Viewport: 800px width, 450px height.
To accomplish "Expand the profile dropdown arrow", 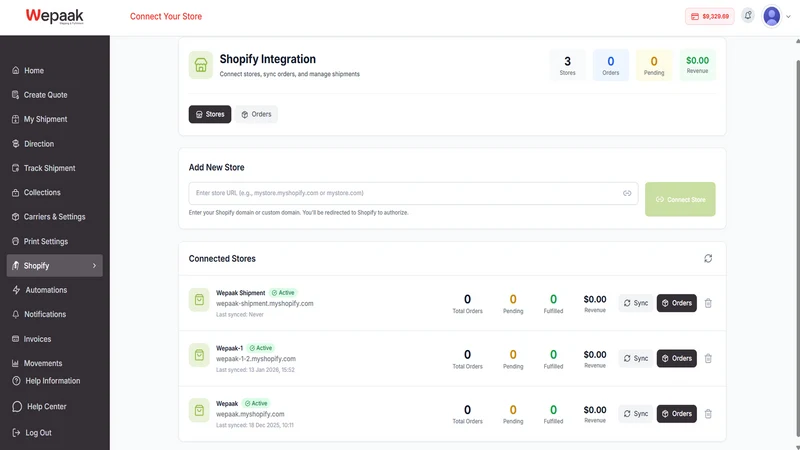I will [x=788, y=16].
